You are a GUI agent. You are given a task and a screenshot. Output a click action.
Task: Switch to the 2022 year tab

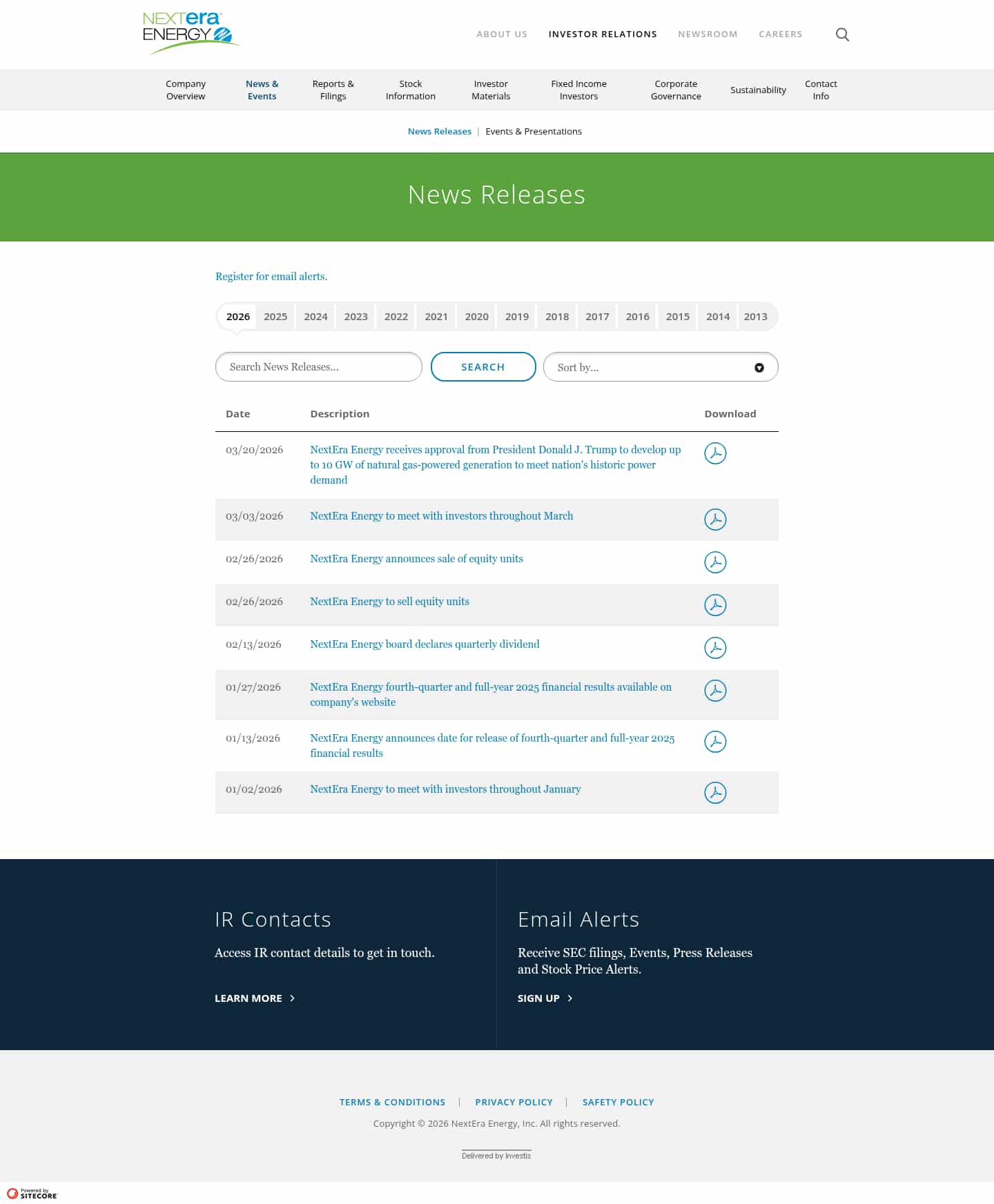point(396,317)
